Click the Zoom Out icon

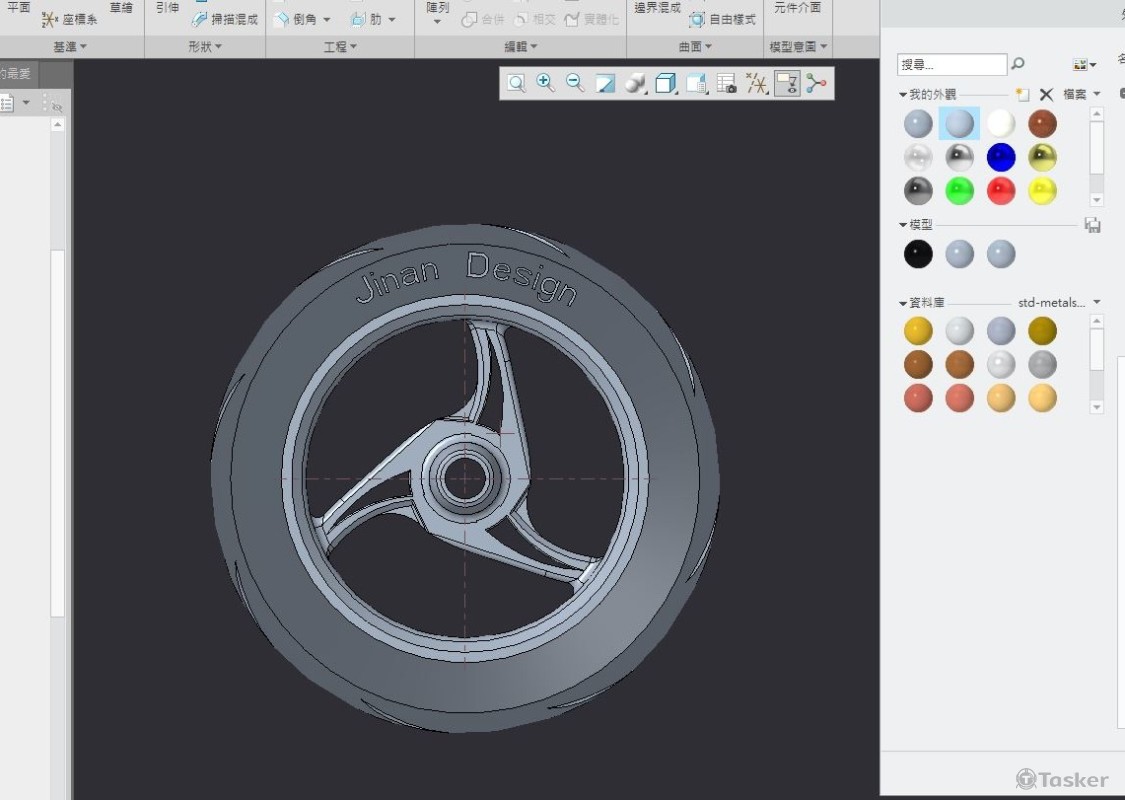pyautogui.click(x=575, y=84)
